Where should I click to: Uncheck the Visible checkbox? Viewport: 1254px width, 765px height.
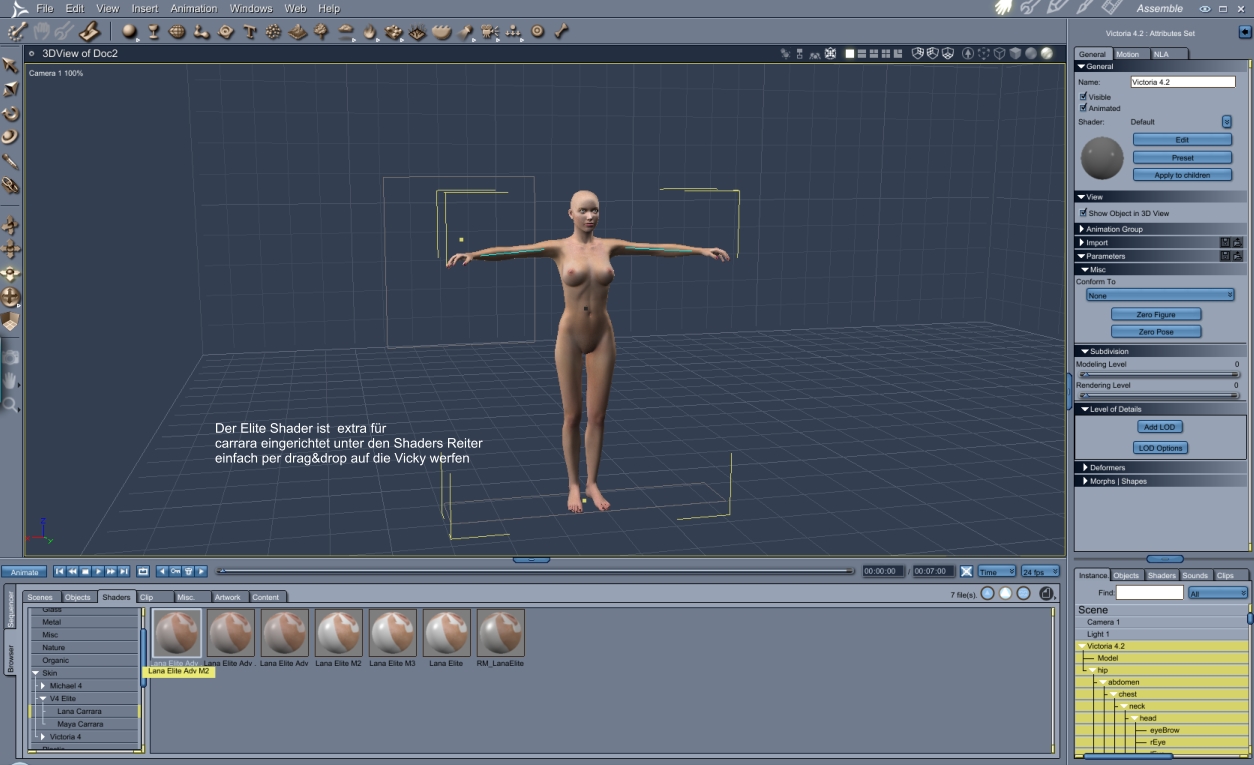pos(1084,97)
